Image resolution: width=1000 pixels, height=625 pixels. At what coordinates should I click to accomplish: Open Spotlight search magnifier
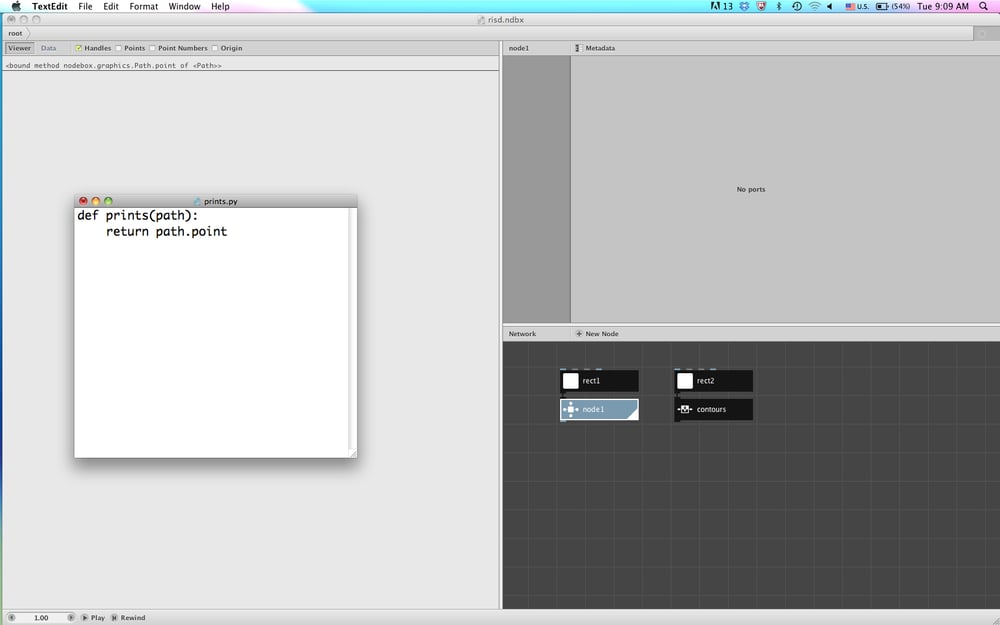click(x=983, y=6)
